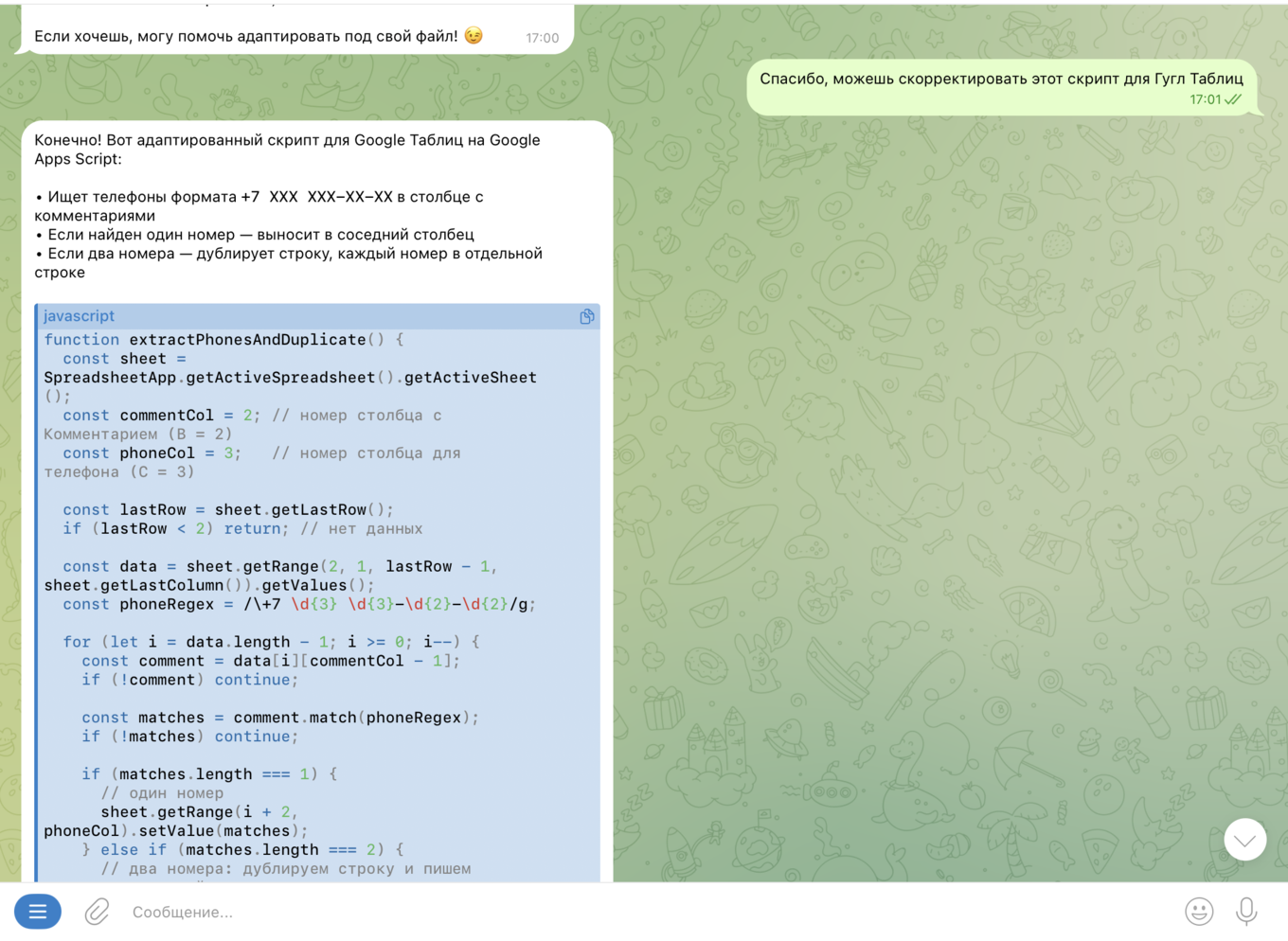1288x941 pixels.
Task: Click the javascript code block header label
Action: [79, 316]
